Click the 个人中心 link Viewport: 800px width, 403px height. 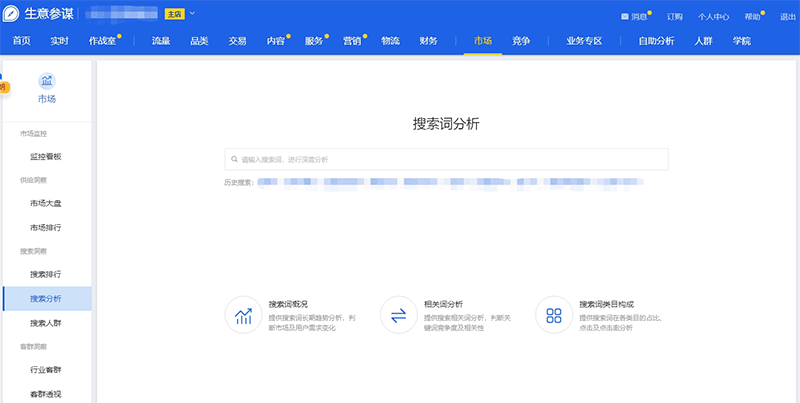click(713, 17)
